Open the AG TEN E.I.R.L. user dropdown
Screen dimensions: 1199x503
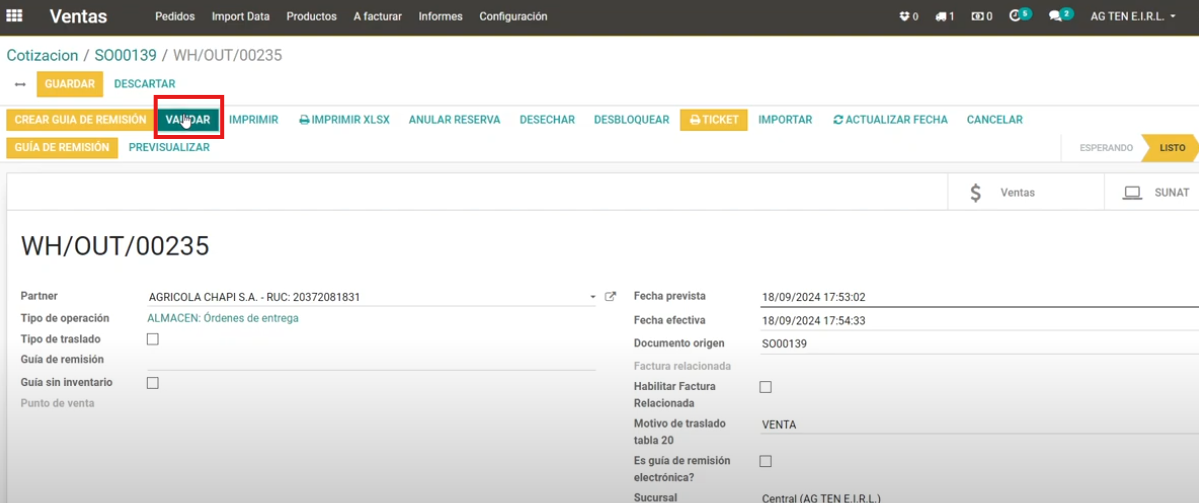[1132, 17]
